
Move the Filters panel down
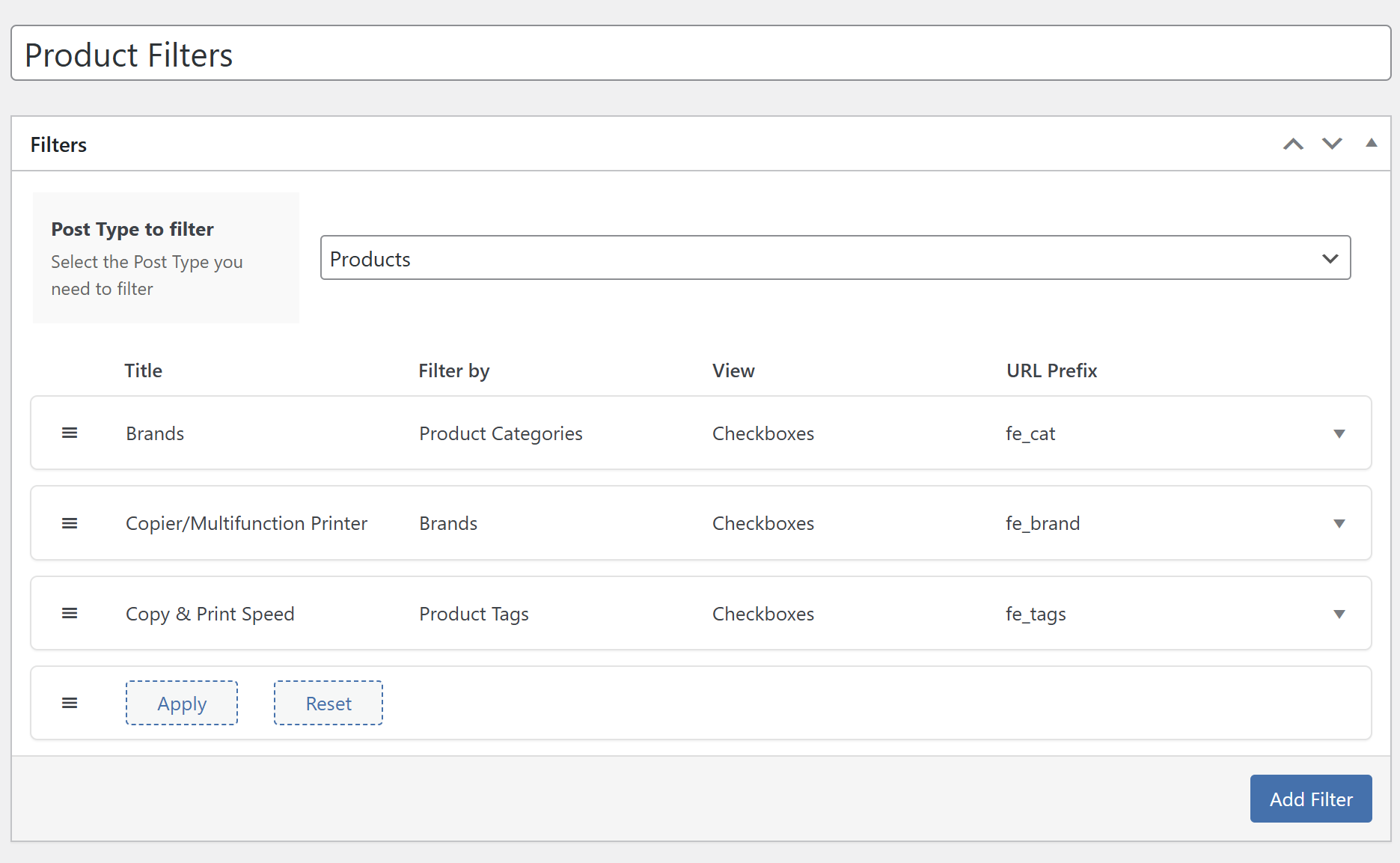1332,144
